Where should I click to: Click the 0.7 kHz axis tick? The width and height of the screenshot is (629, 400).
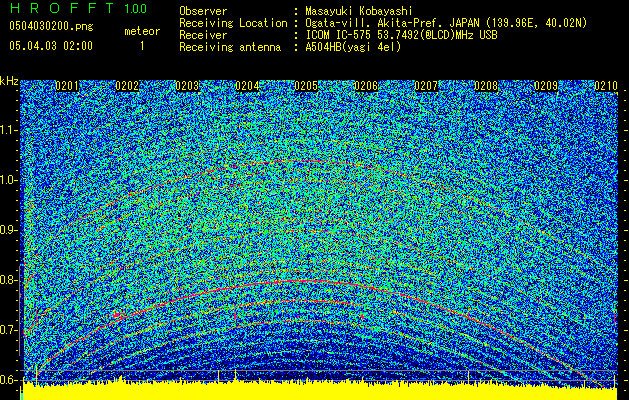click(x=9, y=330)
